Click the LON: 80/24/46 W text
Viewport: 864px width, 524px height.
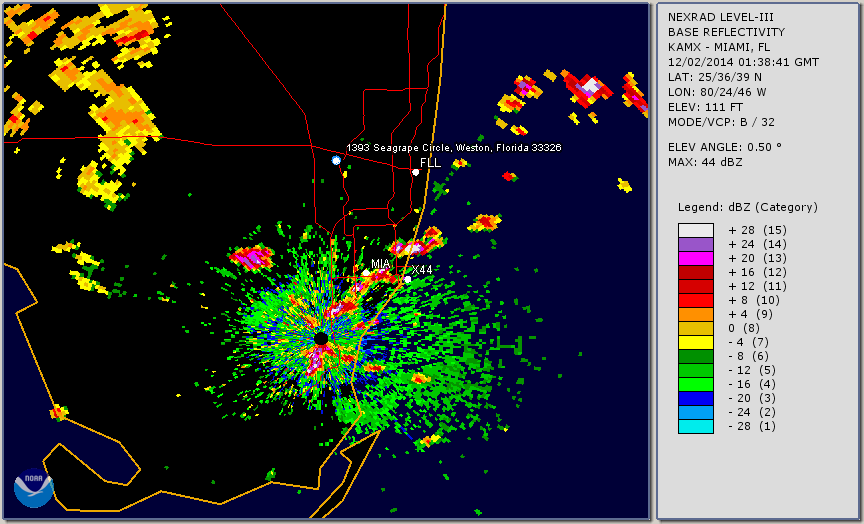717,92
